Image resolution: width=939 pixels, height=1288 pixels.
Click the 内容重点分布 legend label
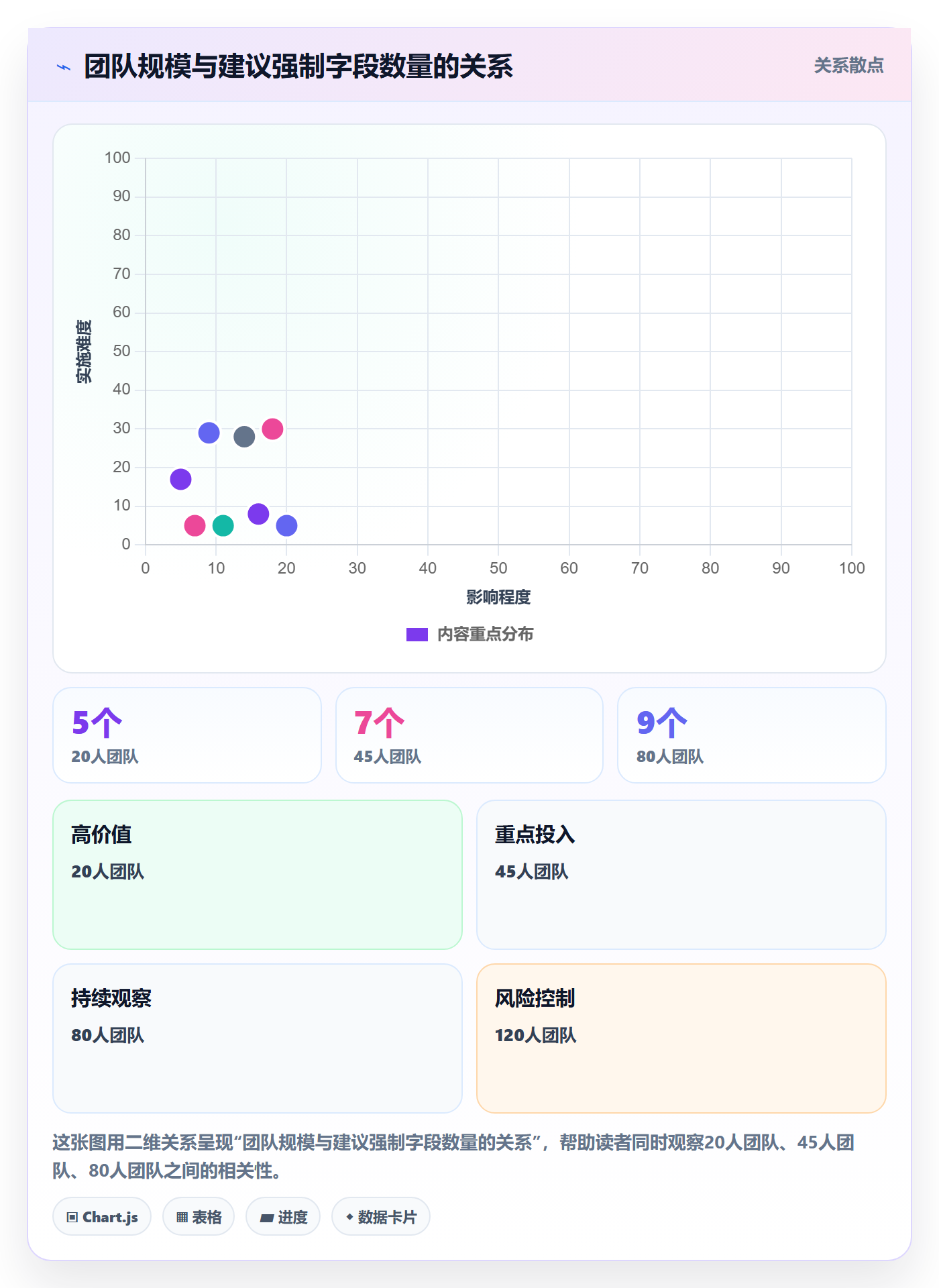[485, 635]
